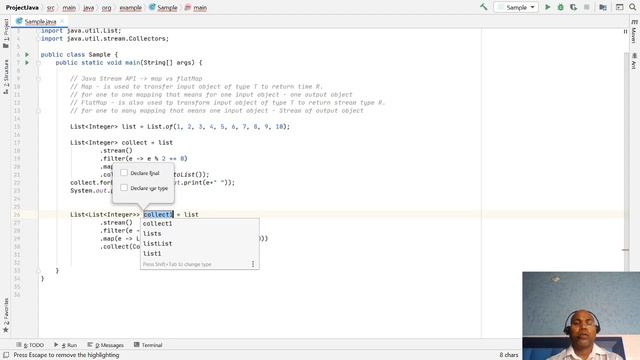Viewport: 640px width, 360px height.
Task: Click the filter(e -> e % 2 == 0) line
Action: tap(144, 158)
